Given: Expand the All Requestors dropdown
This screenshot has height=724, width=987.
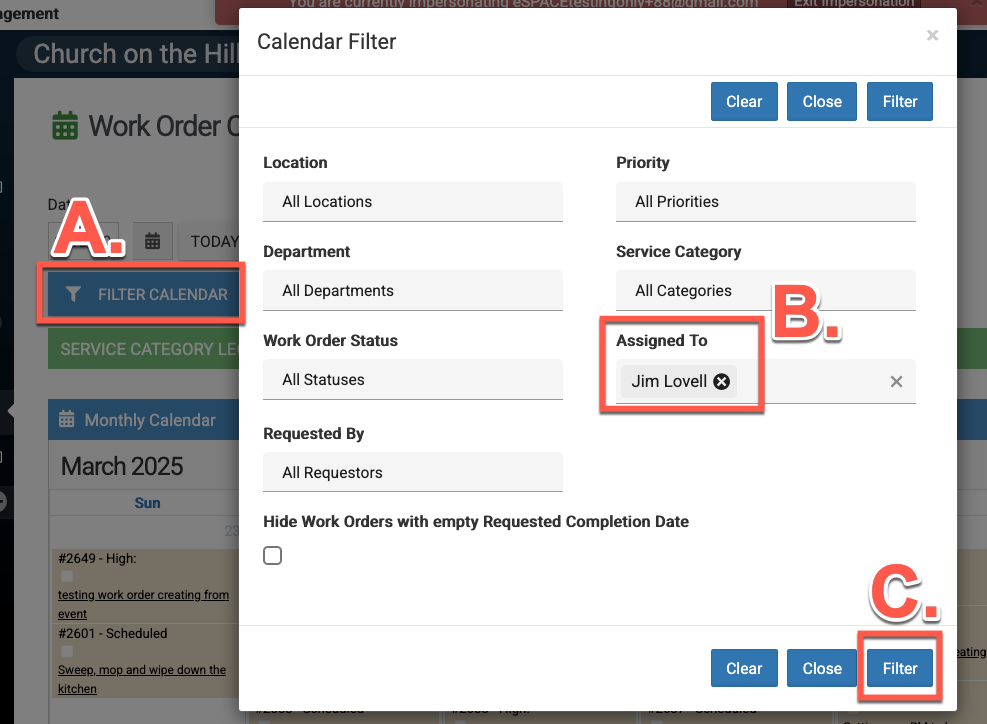Looking at the screenshot, I should point(412,473).
